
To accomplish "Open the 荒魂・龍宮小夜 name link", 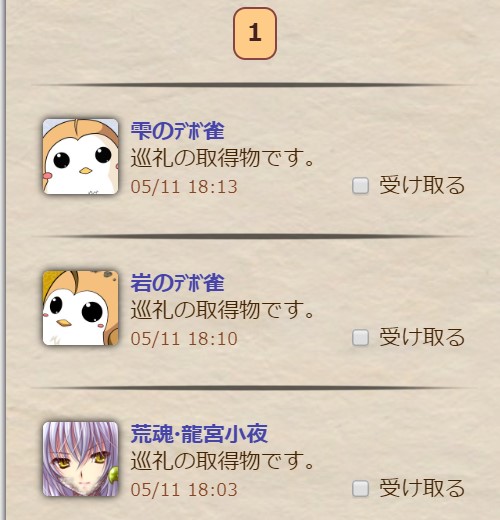I will [199, 434].
